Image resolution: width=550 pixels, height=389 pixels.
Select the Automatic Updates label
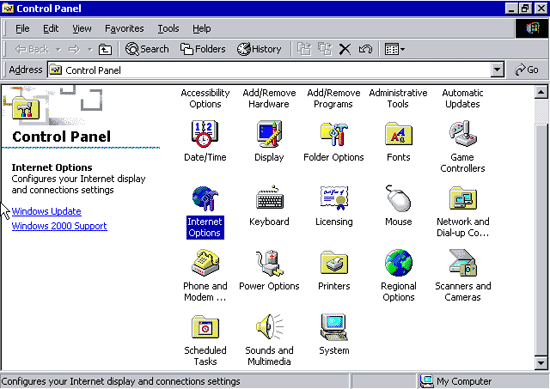463,98
